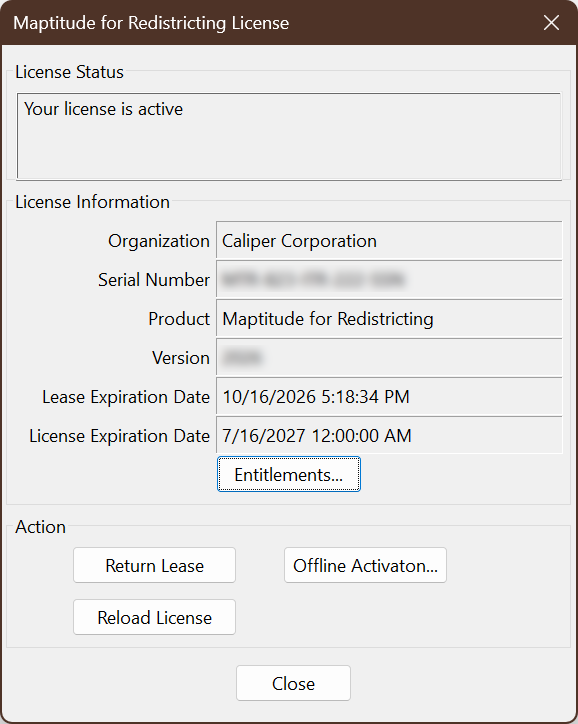This screenshot has height=724, width=578.
Task: Reload the license
Action: pos(154,617)
